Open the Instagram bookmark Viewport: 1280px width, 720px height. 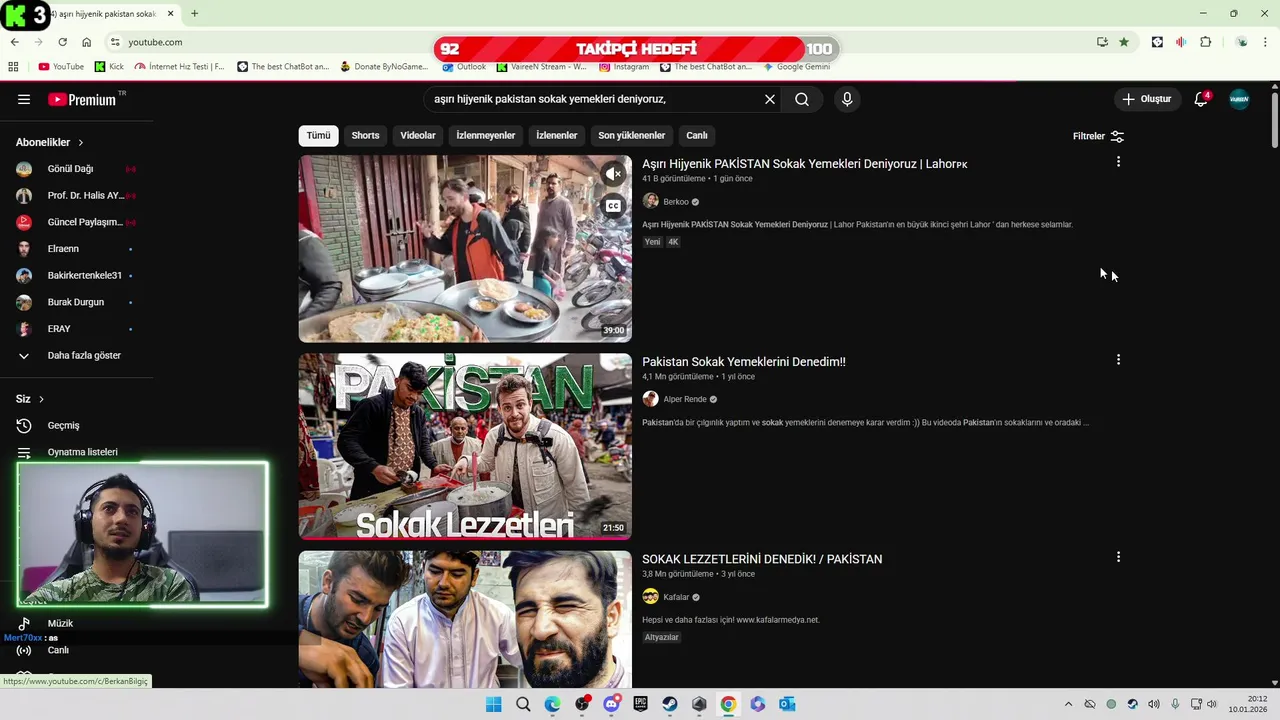coord(624,67)
